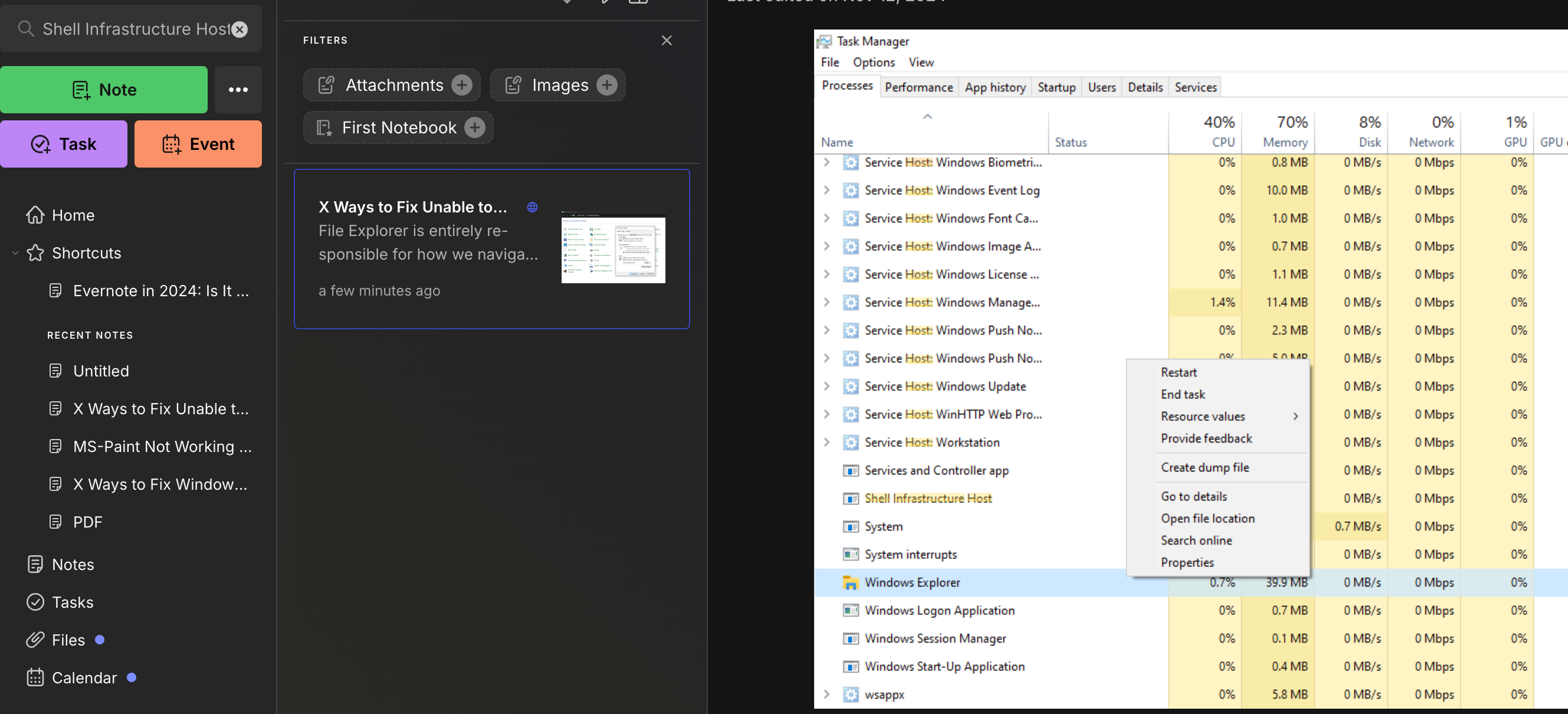
Task: Open the Files section with paperclip icon
Action: click(68, 639)
